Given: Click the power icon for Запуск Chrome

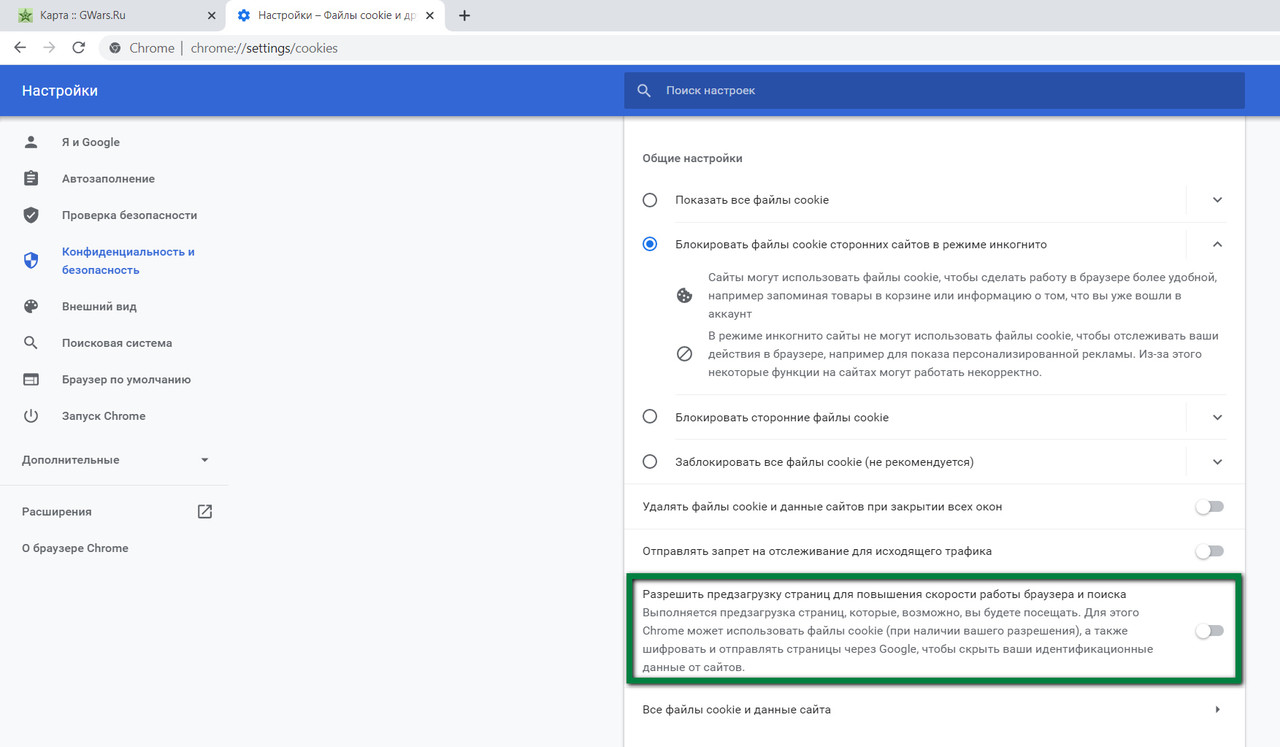Looking at the screenshot, I should (x=31, y=416).
